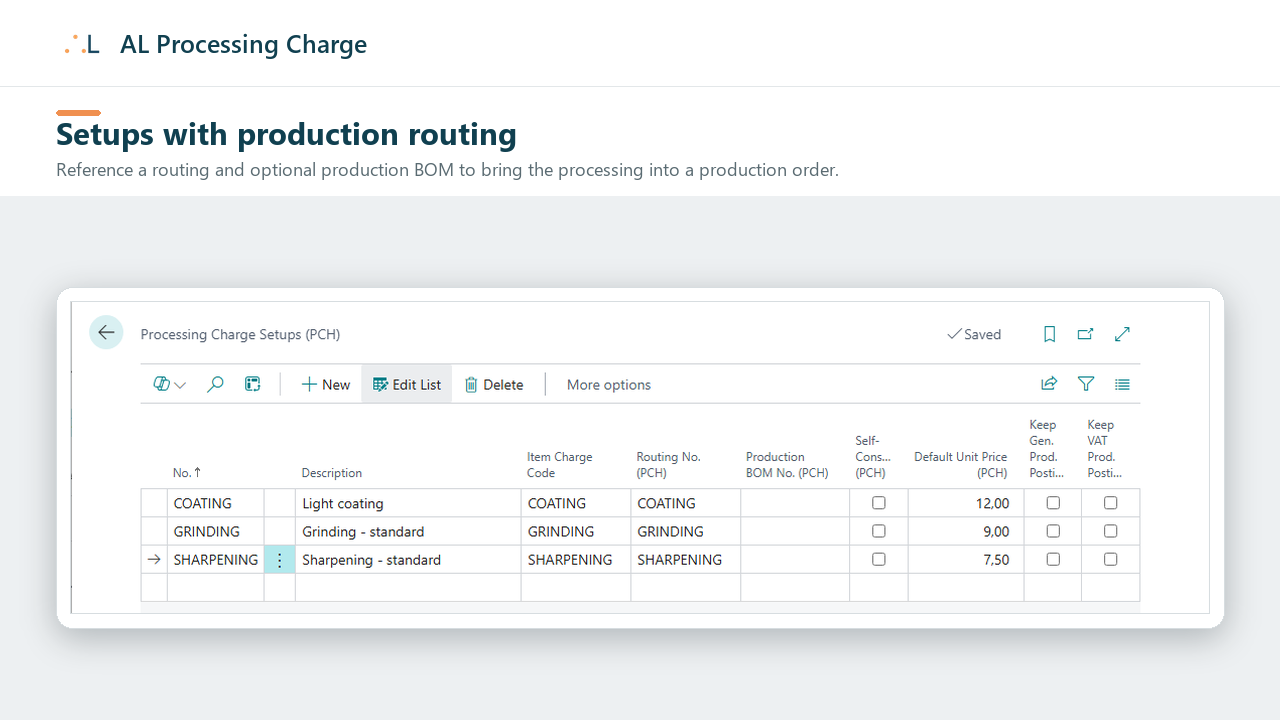Switch list layout view icon

click(1122, 383)
